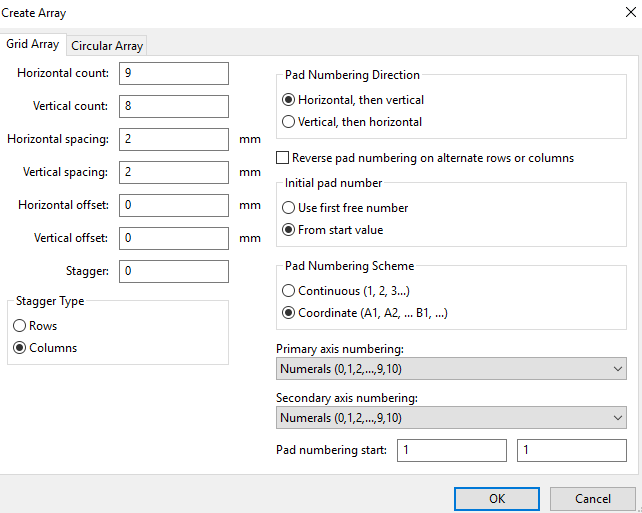Click the first pad numbering start field
The height and width of the screenshot is (513, 642).
click(x=451, y=451)
